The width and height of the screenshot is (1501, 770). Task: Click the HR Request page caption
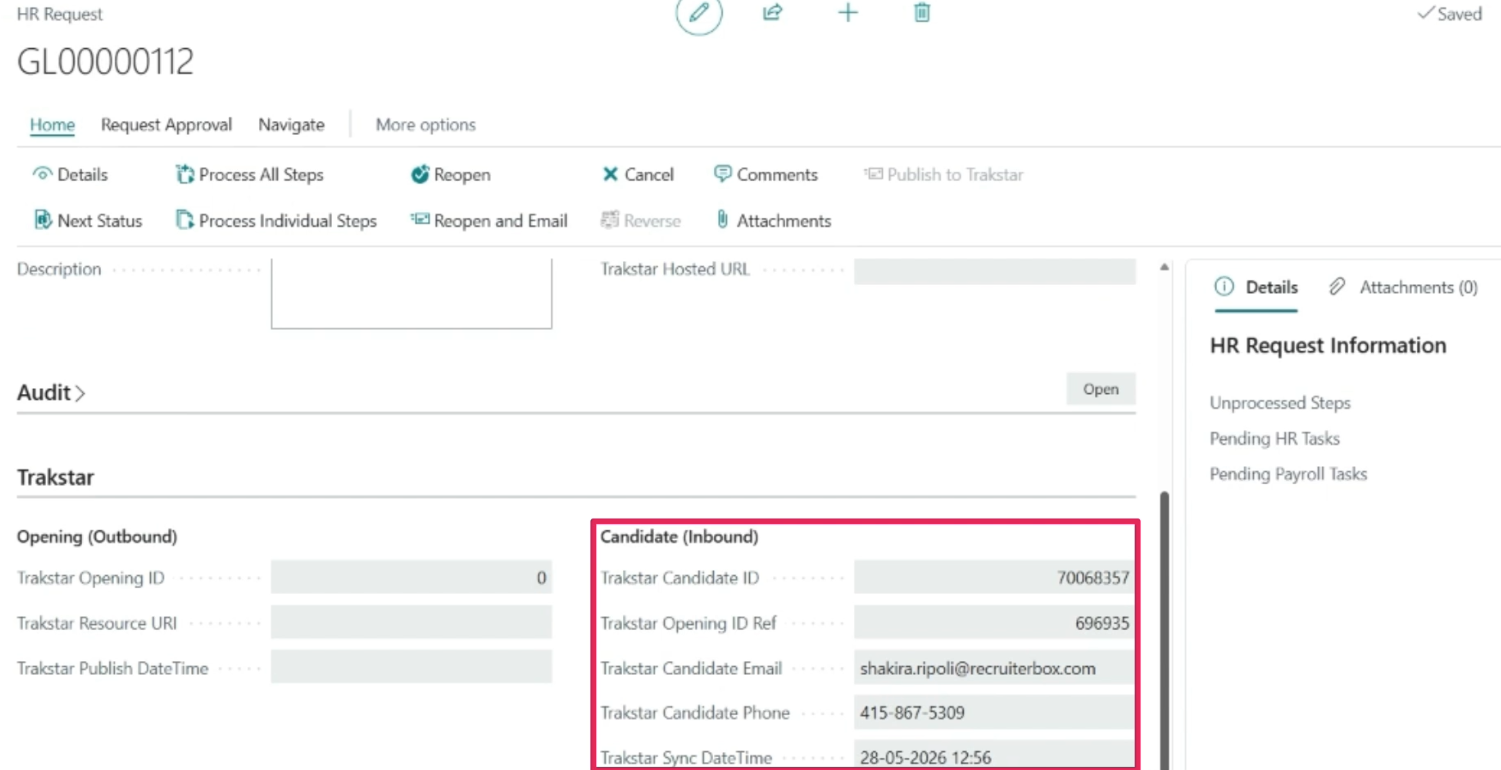point(60,14)
